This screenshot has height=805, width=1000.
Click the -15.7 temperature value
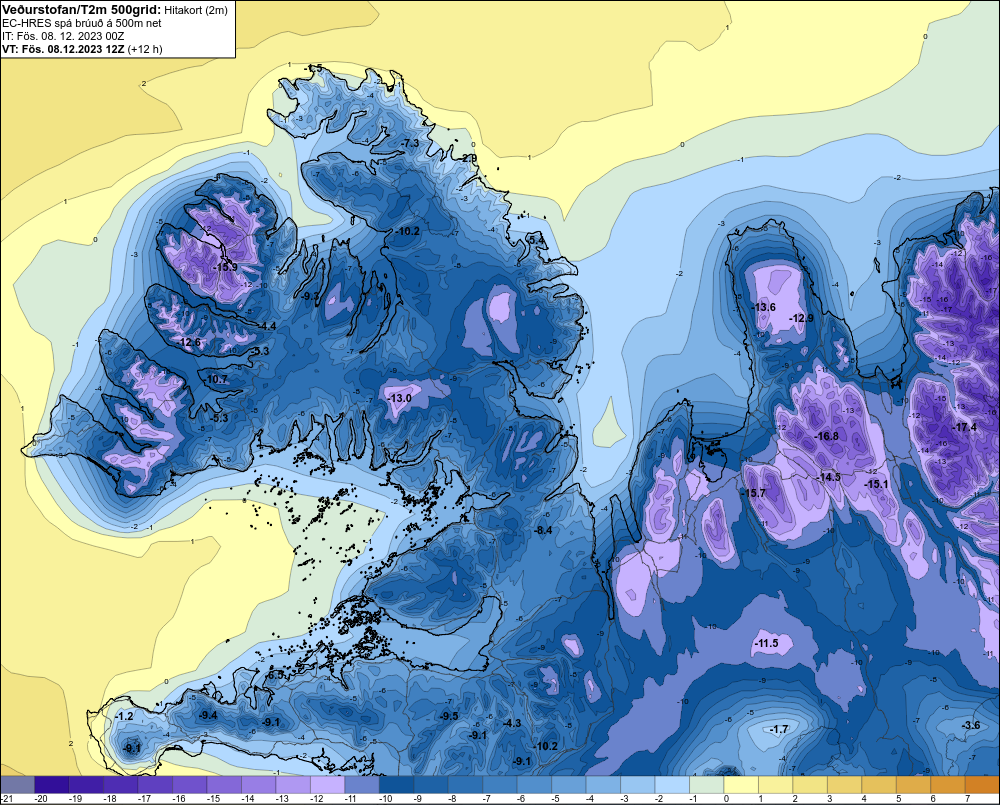(x=753, y=493)
